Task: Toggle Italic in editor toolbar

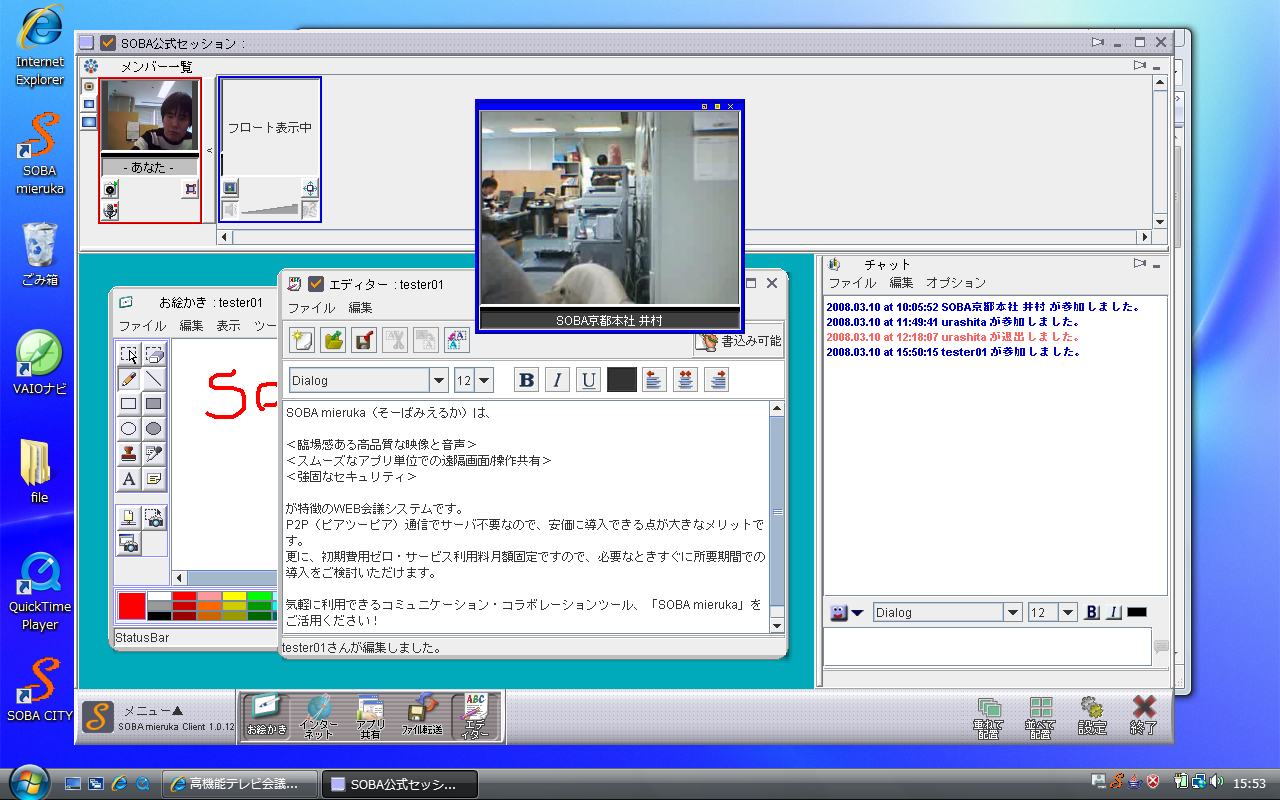Action: click(557, 380)
